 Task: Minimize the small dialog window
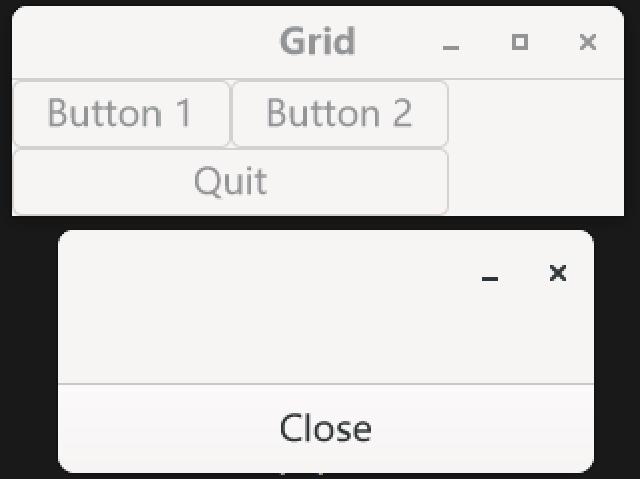[489, 274]
